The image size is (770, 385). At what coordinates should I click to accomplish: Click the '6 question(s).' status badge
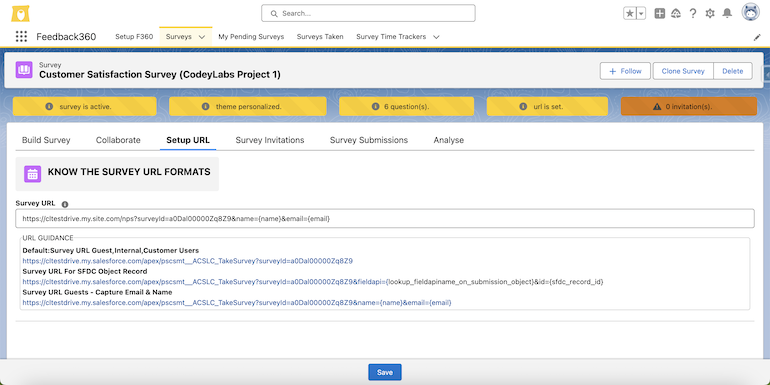pos(407,106)
